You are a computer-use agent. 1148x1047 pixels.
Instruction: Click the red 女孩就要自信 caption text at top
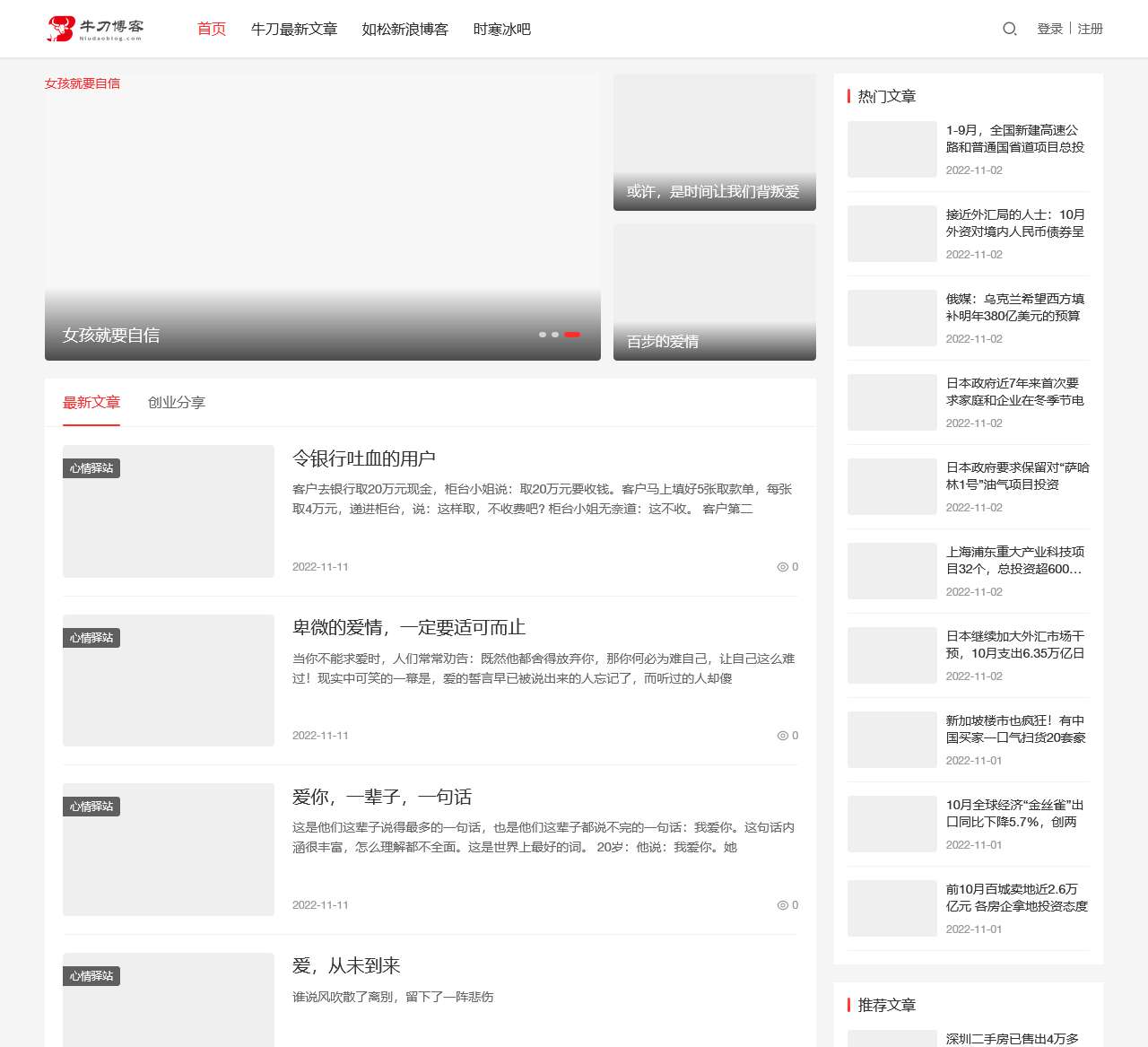tap(83, 83)
